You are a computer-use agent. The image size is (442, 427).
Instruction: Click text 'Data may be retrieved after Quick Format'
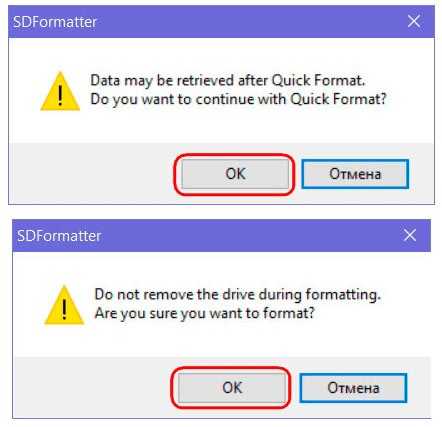(x=228, y=81)
